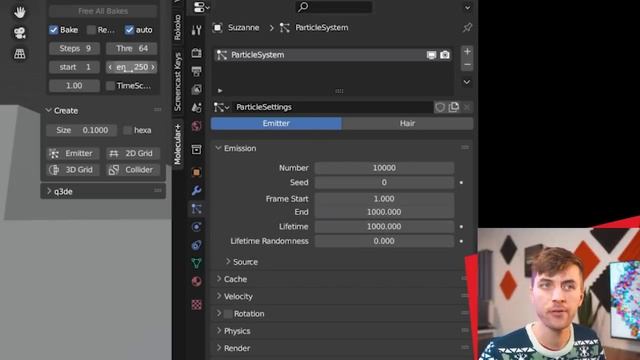Image resolution: width=640 pixels, height=360 pixels.
Task: Toggle ParticleSystem render camera icon
Action: tap(445, 55)
